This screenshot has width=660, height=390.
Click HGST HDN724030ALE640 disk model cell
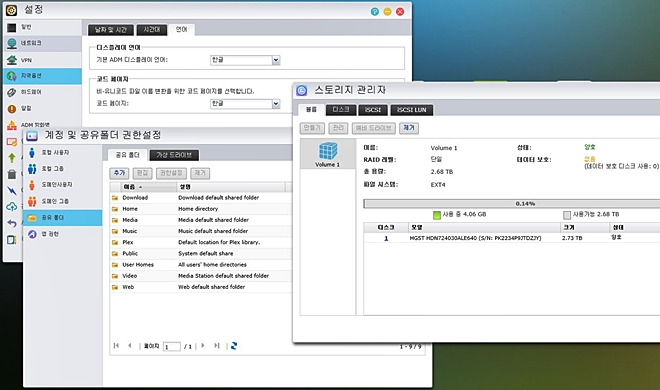tap(475, 238)
